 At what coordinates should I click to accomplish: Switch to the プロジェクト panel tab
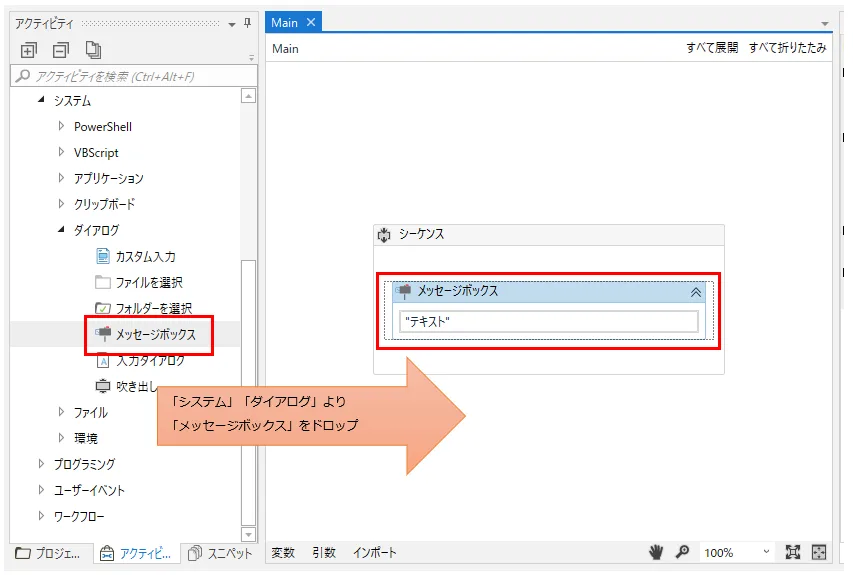tap(48, 553)
